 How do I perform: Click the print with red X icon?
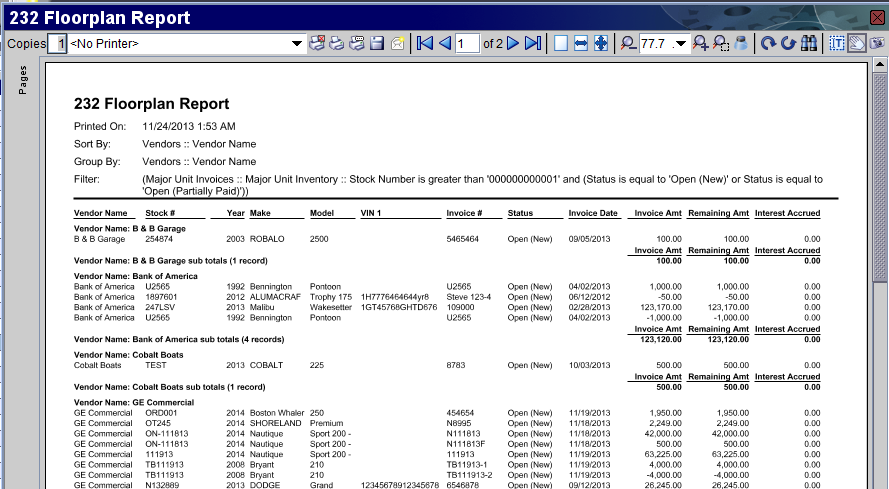[x=316, y=43]
